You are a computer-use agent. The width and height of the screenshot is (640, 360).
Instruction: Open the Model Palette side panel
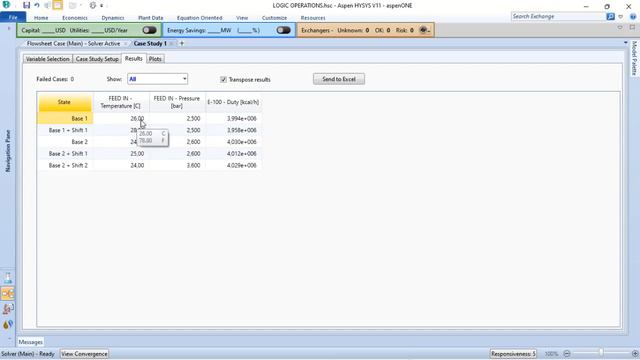pyautogui.click(x=634, y=58)
